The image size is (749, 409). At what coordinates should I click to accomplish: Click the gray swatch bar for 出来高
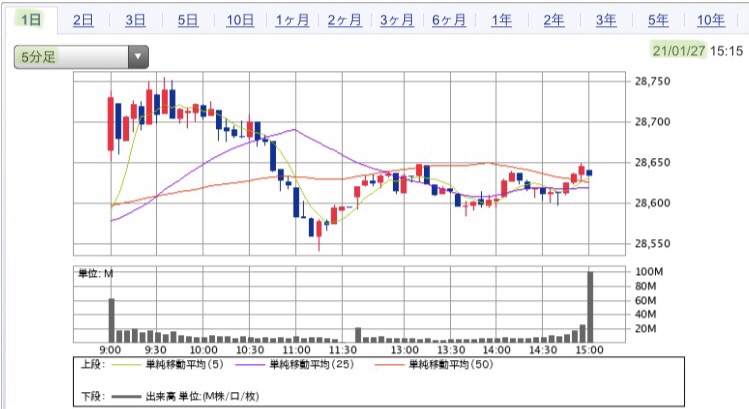(127, 397)
